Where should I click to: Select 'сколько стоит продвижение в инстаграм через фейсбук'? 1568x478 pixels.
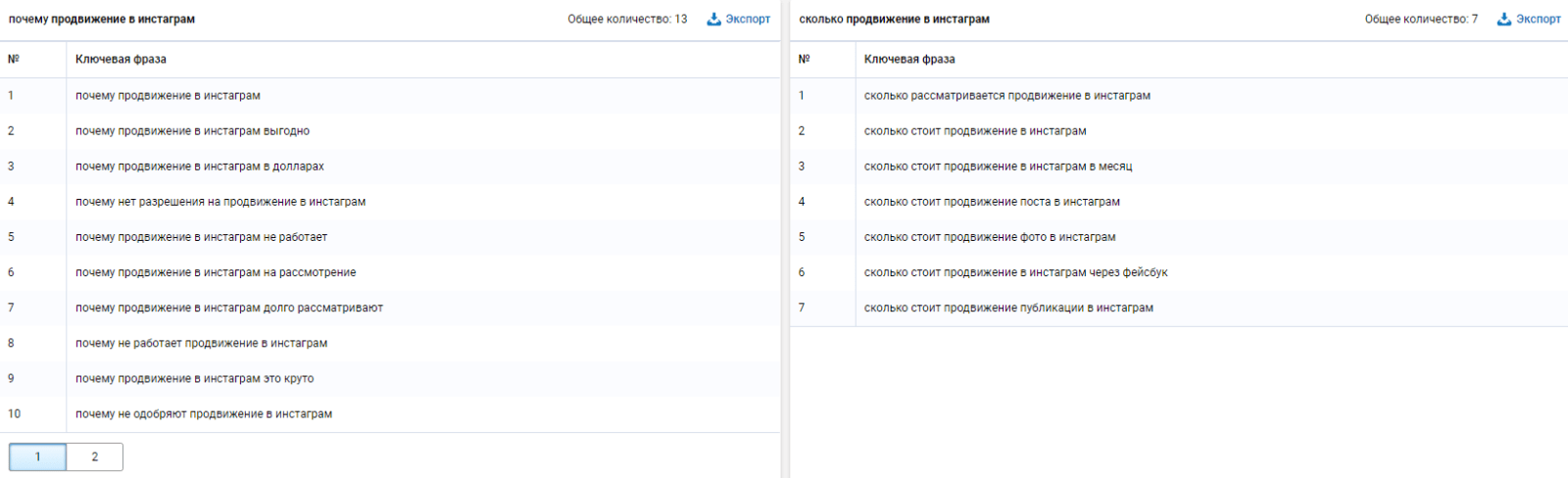1016,271
